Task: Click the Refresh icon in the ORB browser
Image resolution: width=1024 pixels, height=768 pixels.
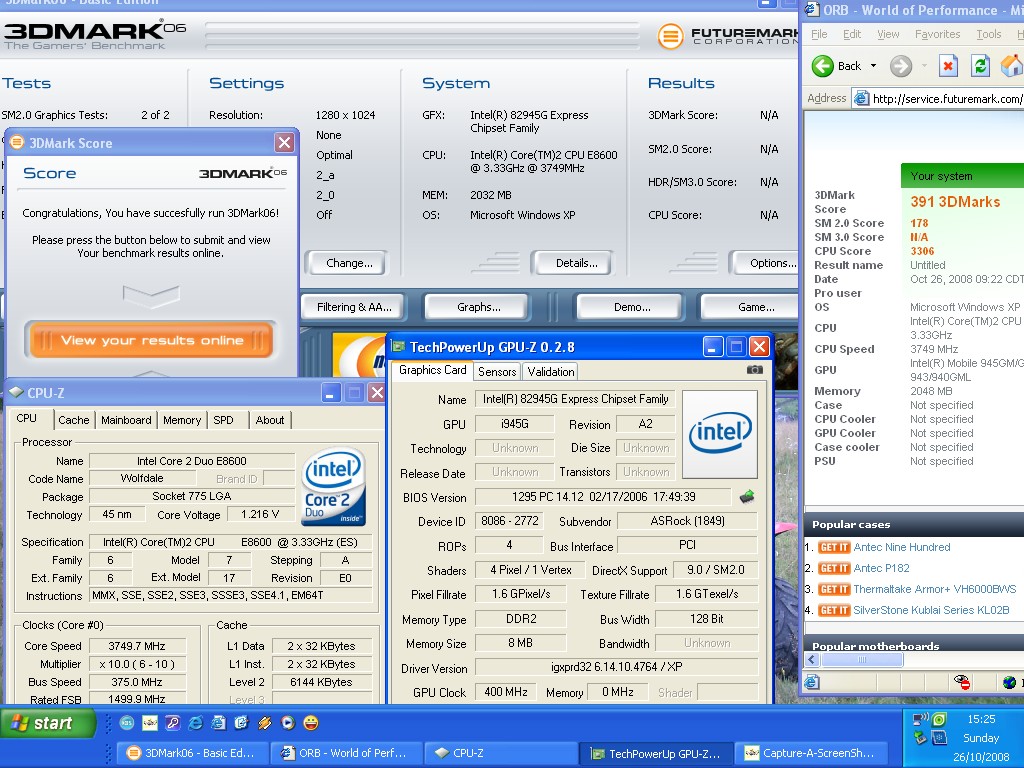Action: click(x=980, y=65)
